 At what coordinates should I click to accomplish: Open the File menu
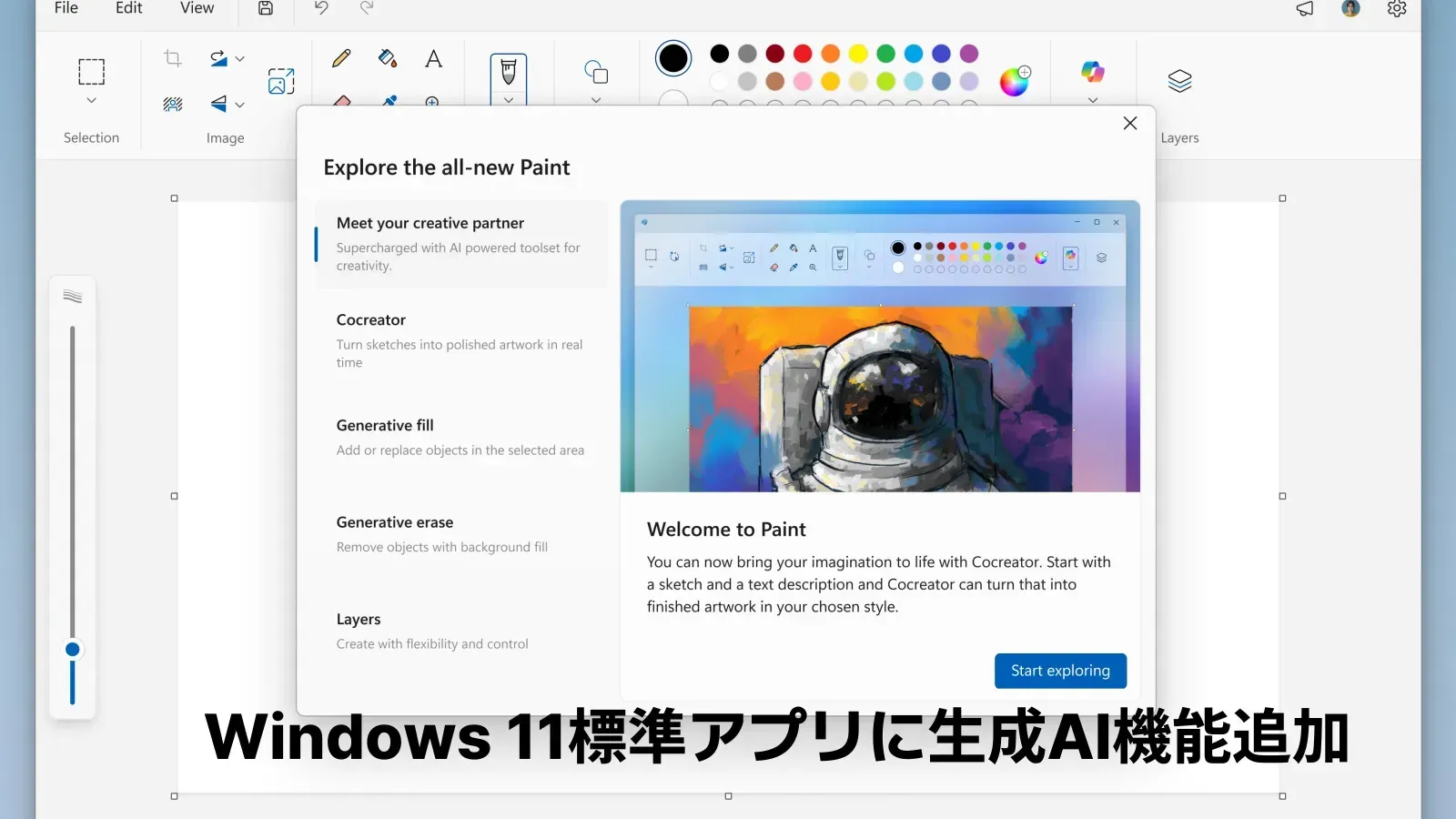tap(66, 8)
